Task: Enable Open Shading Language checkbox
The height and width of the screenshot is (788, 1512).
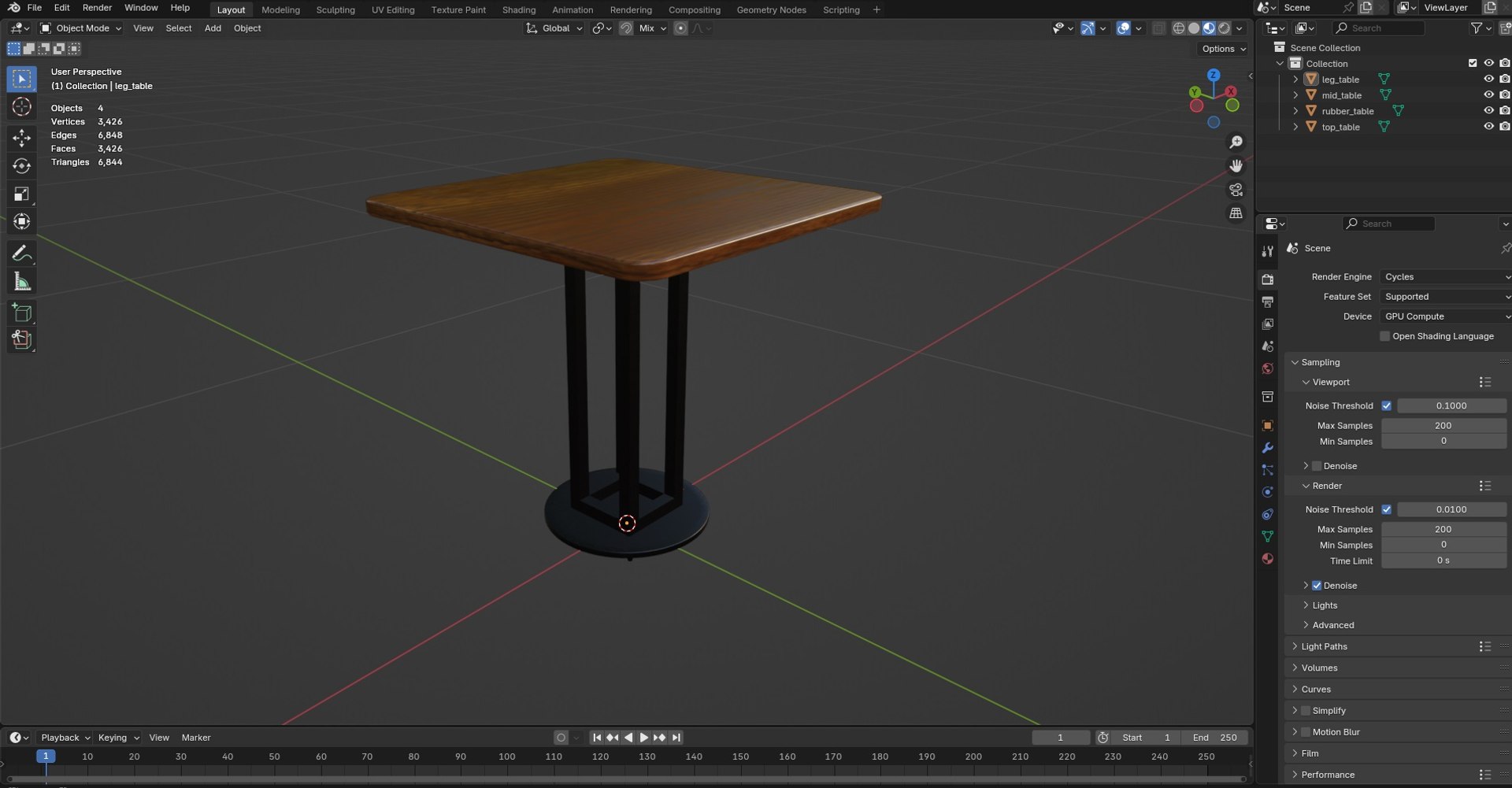Action: (1385, 337)
